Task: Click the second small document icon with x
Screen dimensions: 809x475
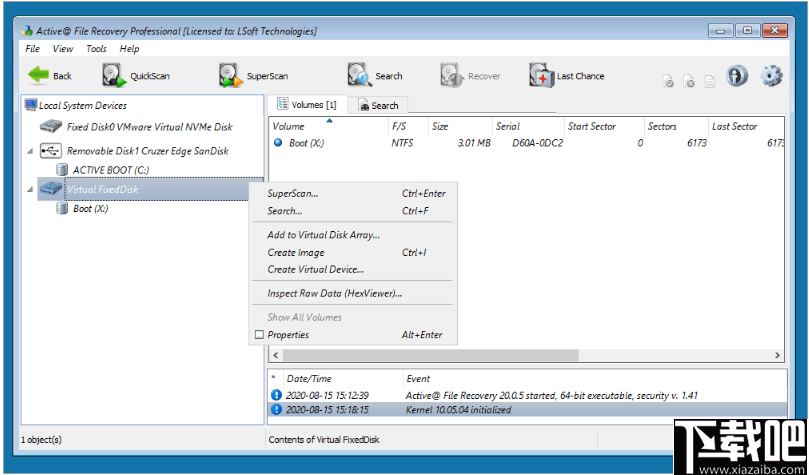Action: pyautogui.click(x=689, y=81)
